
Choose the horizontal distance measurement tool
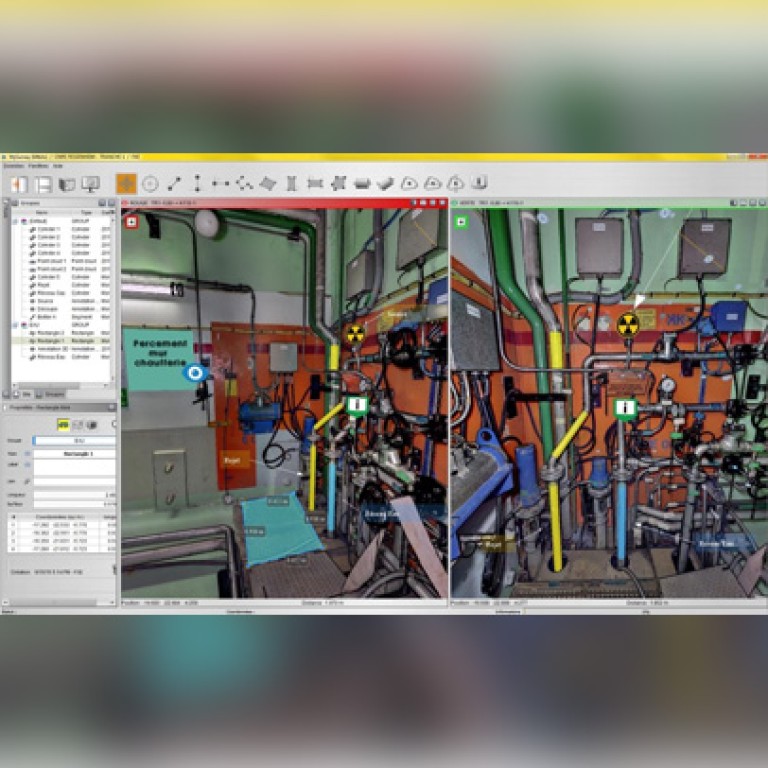(221, 183)
